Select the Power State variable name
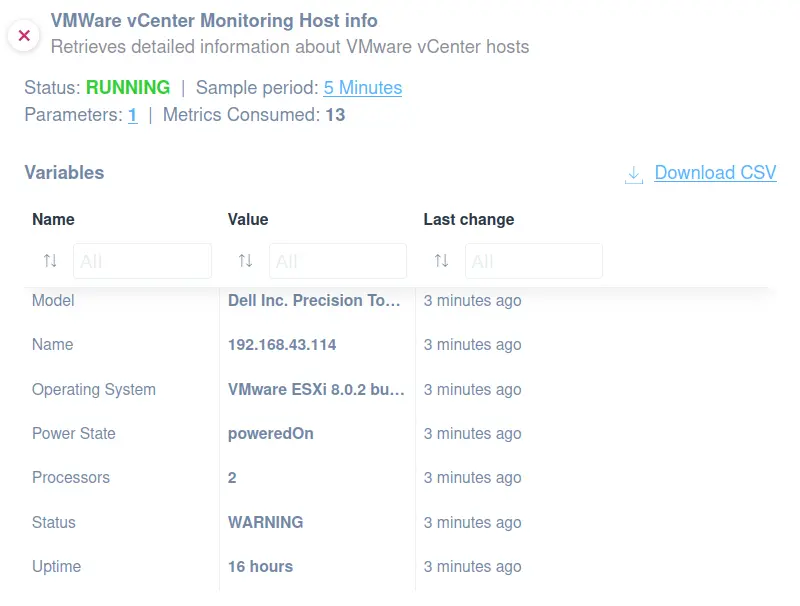Image resolution: width=800 pixels, height=606 pixels. tap(74, 433)
